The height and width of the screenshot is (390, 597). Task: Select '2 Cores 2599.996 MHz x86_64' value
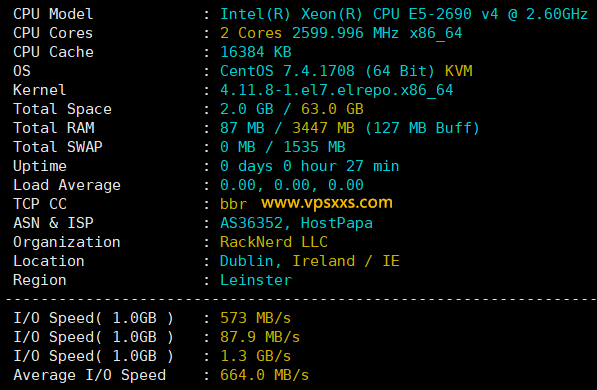pos(341,33)
